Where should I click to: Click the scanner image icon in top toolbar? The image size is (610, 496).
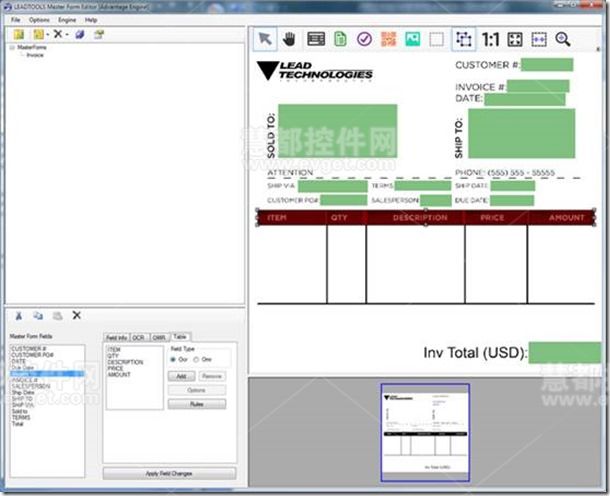(x=99, y=34)
